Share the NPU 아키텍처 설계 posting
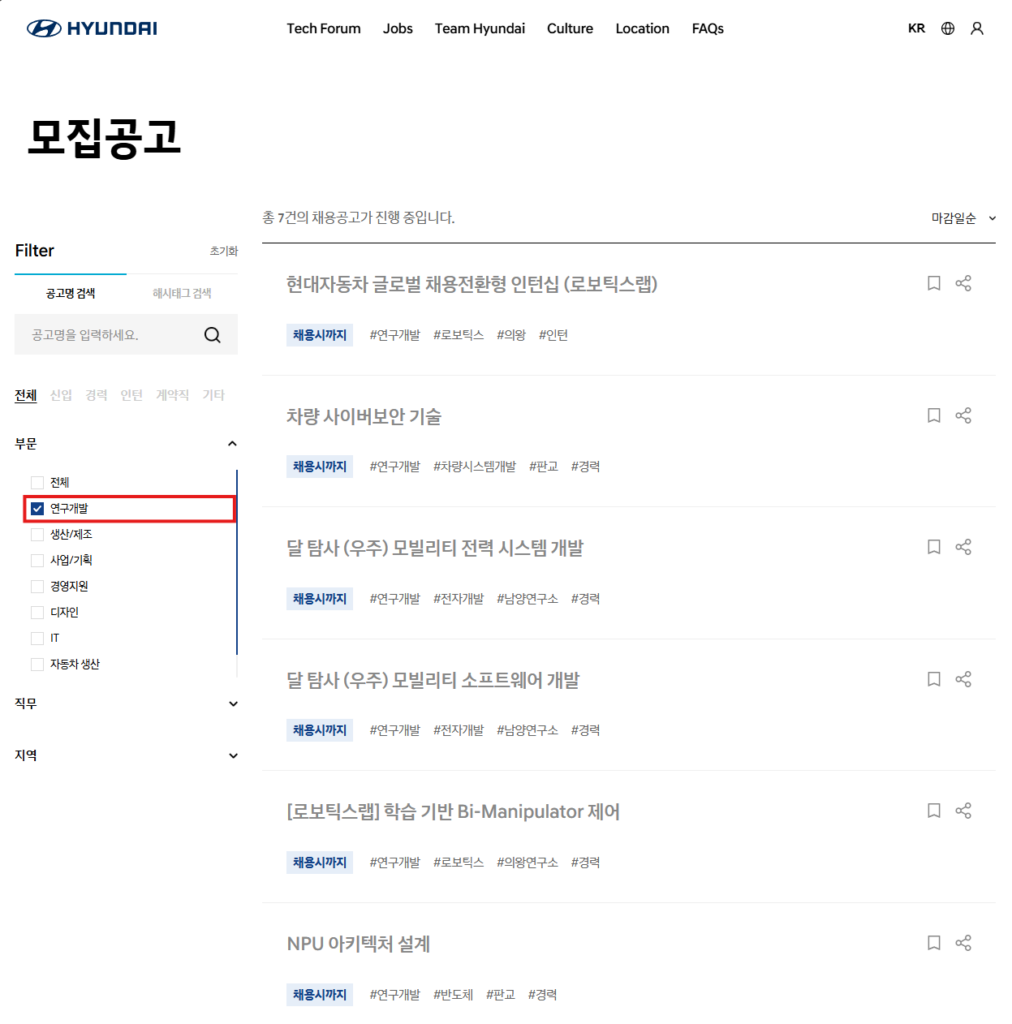Viewport: 1012px width, 1024px height. 963,942
